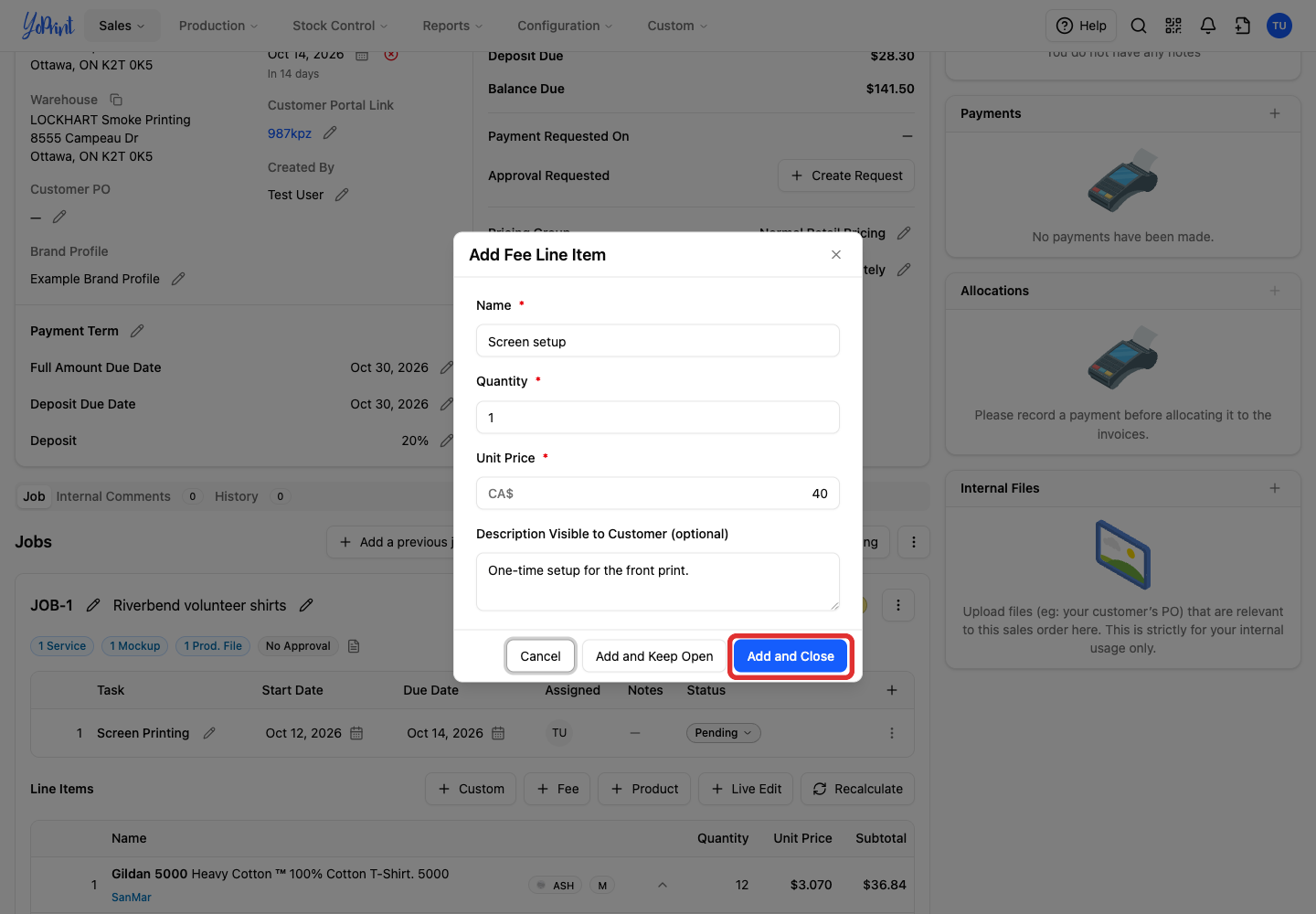Click Add and Keep Open button
The height and width of the screenshot is (914, 1316).
[654, 656]
